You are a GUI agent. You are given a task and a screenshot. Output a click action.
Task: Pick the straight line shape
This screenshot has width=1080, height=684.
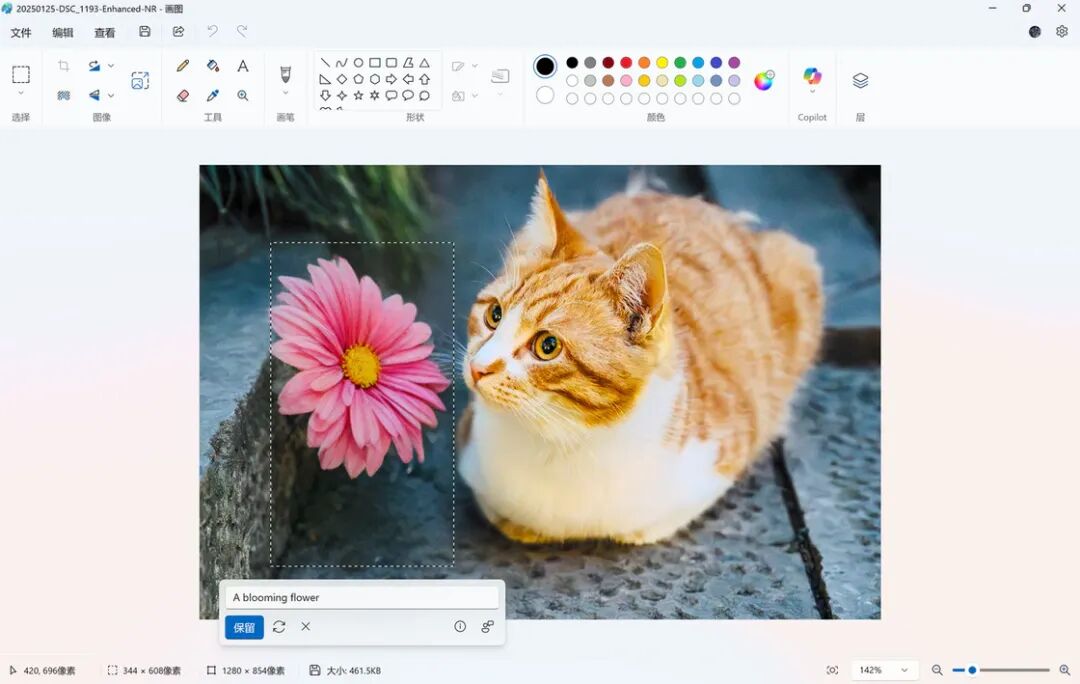click(x=325, y=63)
